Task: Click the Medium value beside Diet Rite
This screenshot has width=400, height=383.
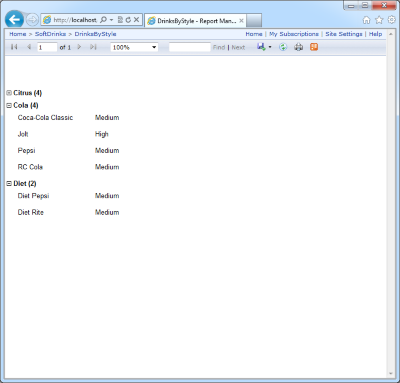Action: click(107, 212)
